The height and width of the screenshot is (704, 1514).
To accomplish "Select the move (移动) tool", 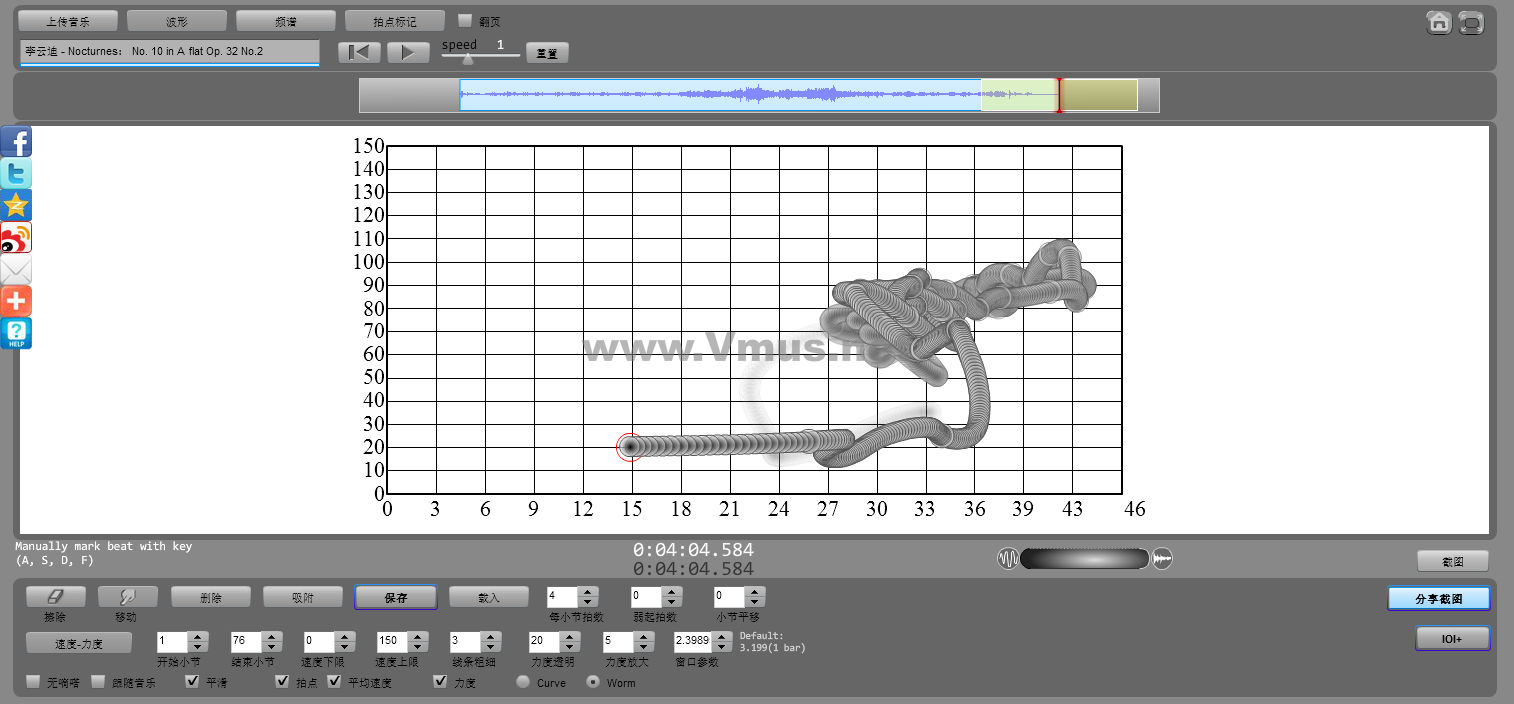I will [x=127, y=597].
